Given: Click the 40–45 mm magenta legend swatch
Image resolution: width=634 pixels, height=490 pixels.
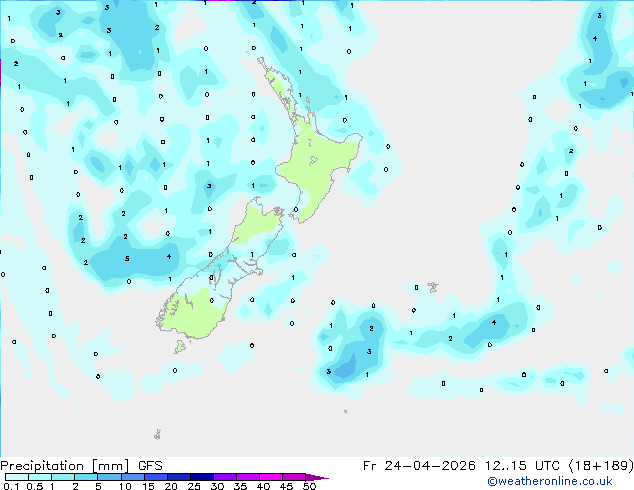Looking at the screenshot, I should [271, 477].
